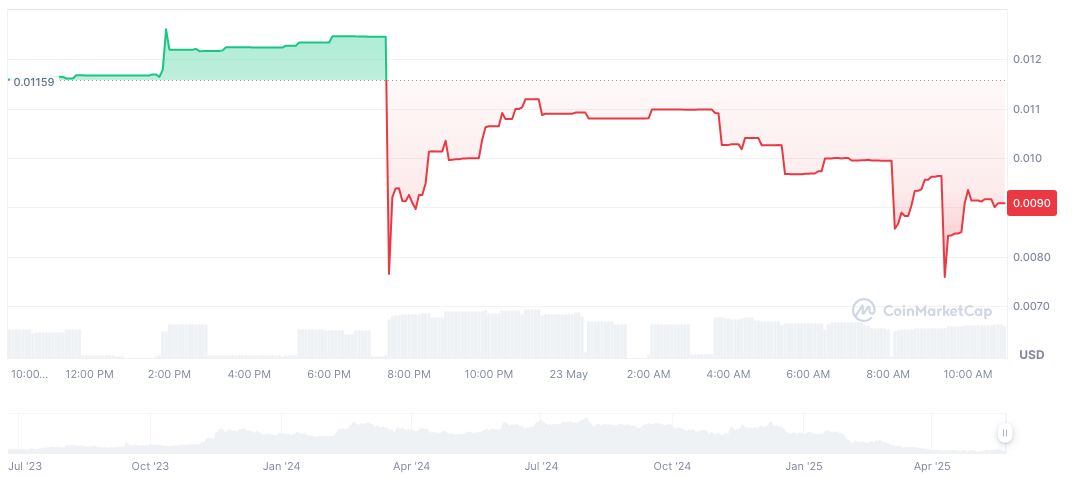Click the 0.012 price axis label
The width and height of the screenshot is (1072, 477).
pyautogui.click(x=1027, y=60)
